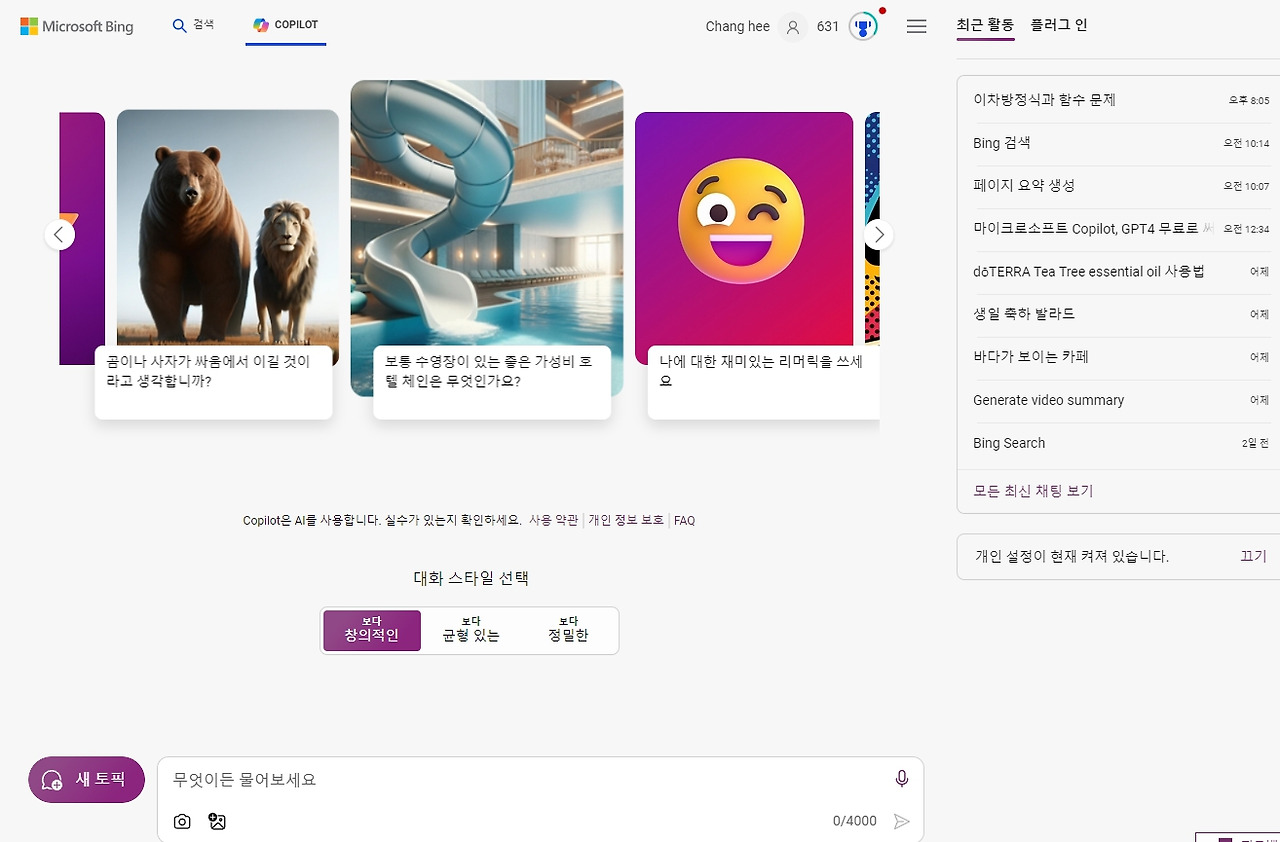Select the winking emoji image card
The height and width of the screenshot is (842, 1280).
point(744,229)
